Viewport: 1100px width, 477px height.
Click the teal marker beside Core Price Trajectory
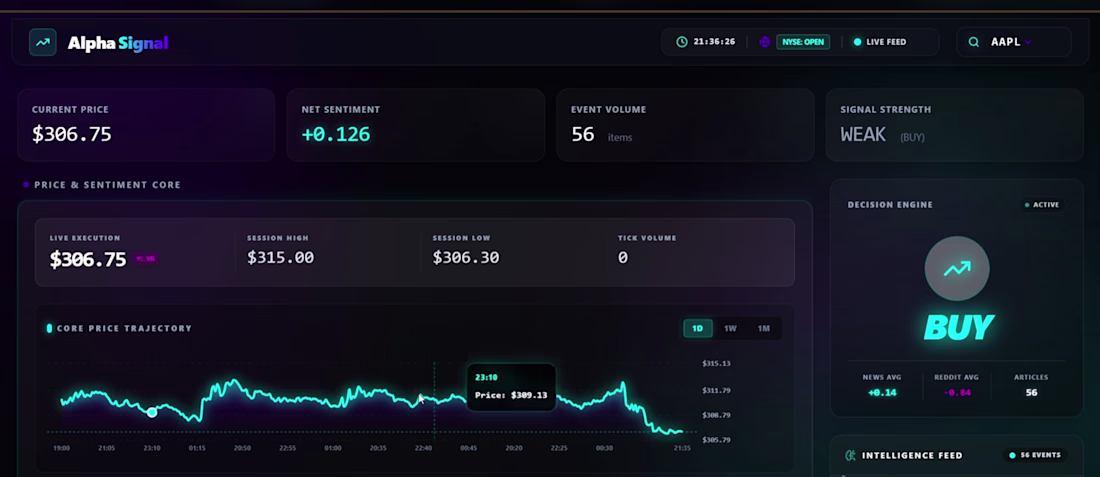point(49,328)
